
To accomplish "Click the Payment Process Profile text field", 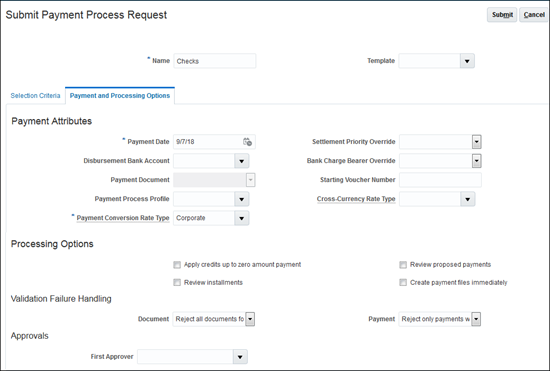I will click(204, 199).
